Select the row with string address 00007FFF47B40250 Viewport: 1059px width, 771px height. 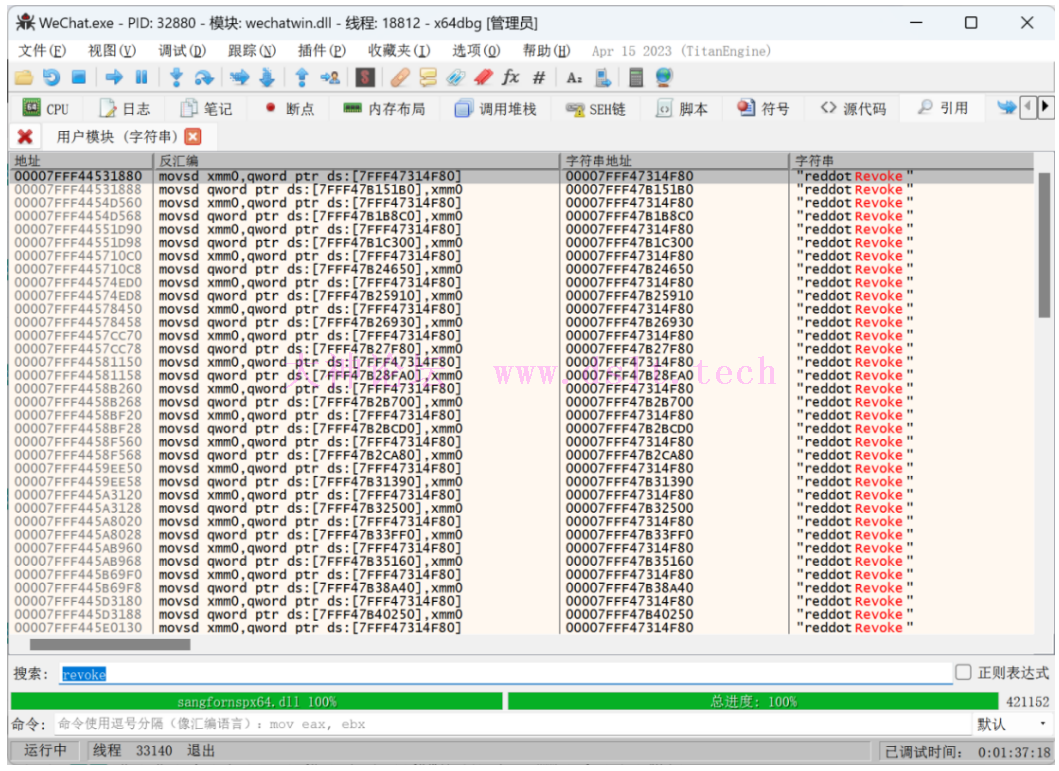(x=521, y=615)
